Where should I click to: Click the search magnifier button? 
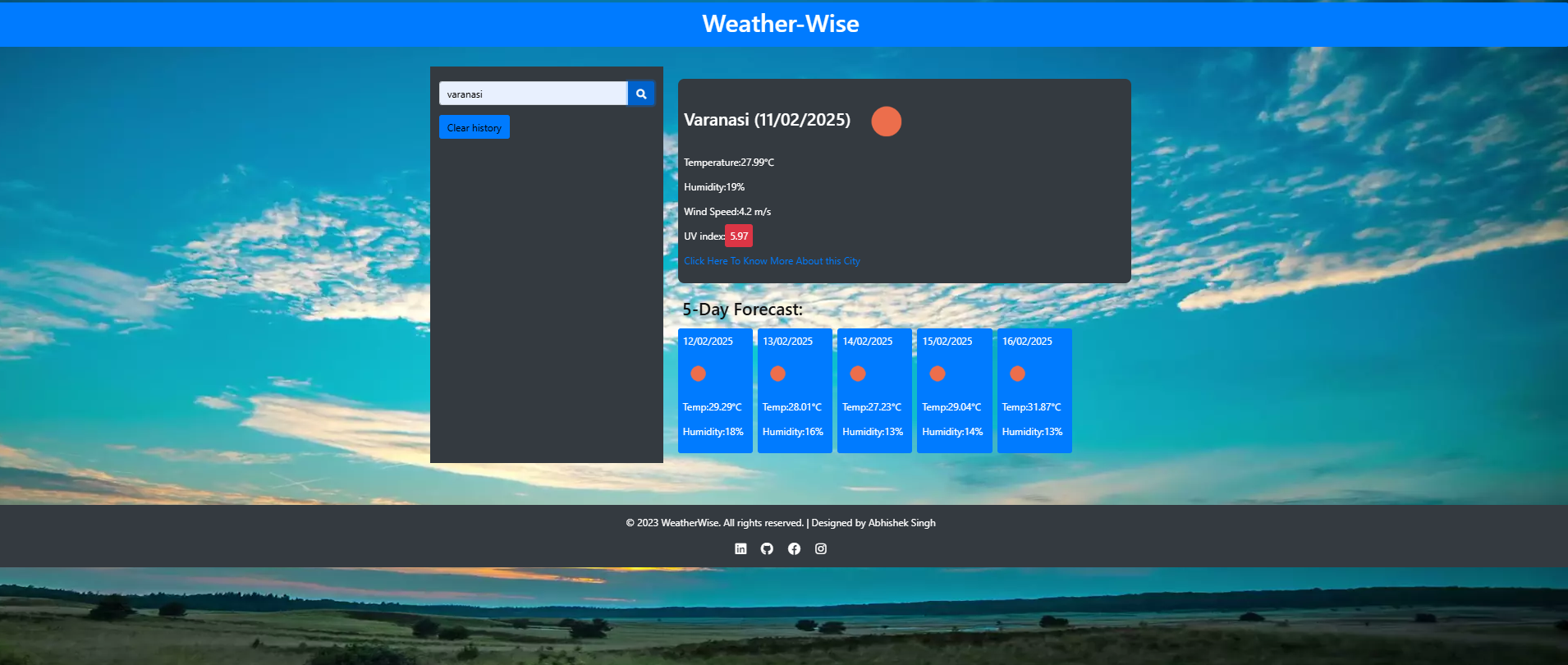[x=641, y=94]
